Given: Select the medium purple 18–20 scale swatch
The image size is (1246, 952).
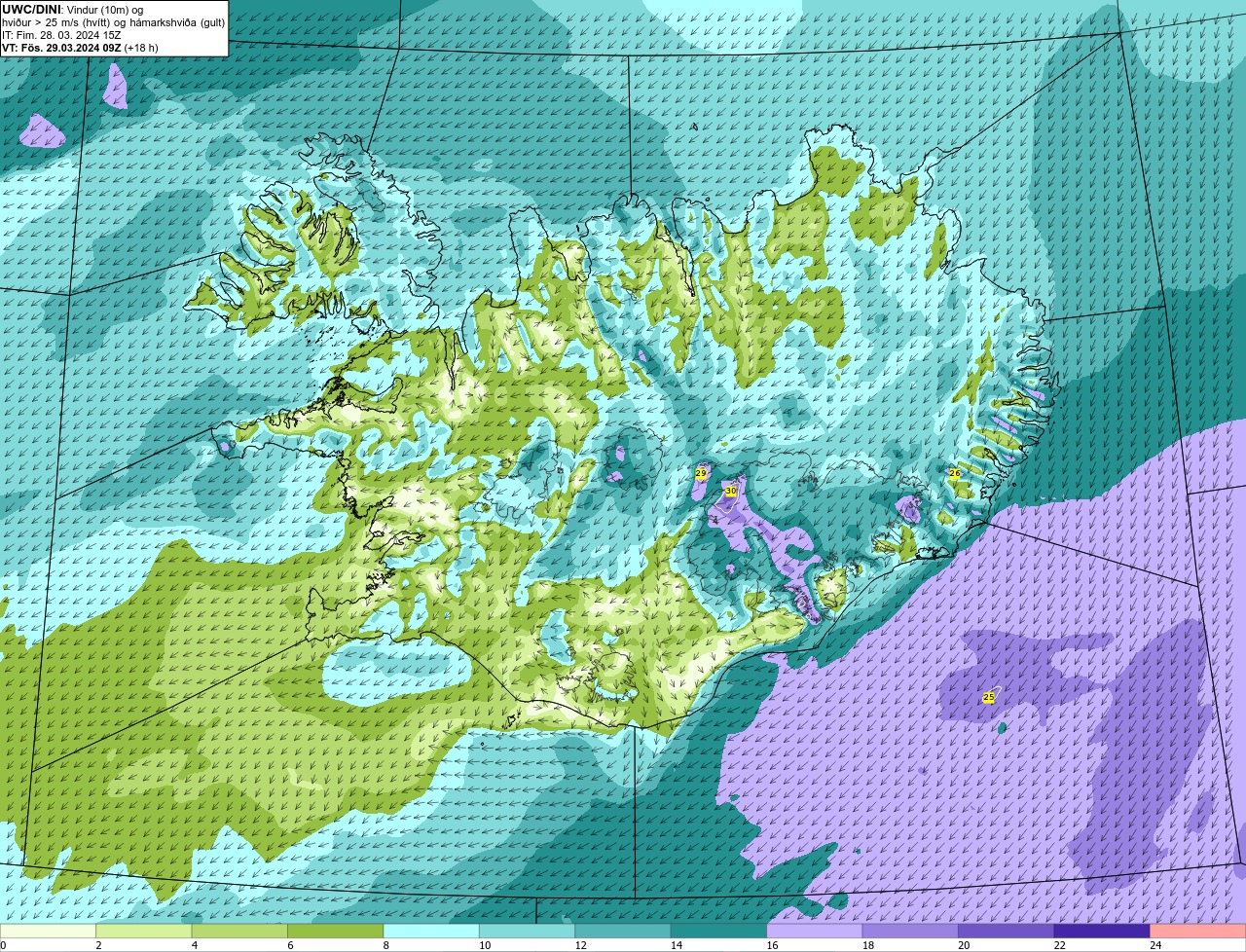Looking at the screenshot, I should (910, 932).
